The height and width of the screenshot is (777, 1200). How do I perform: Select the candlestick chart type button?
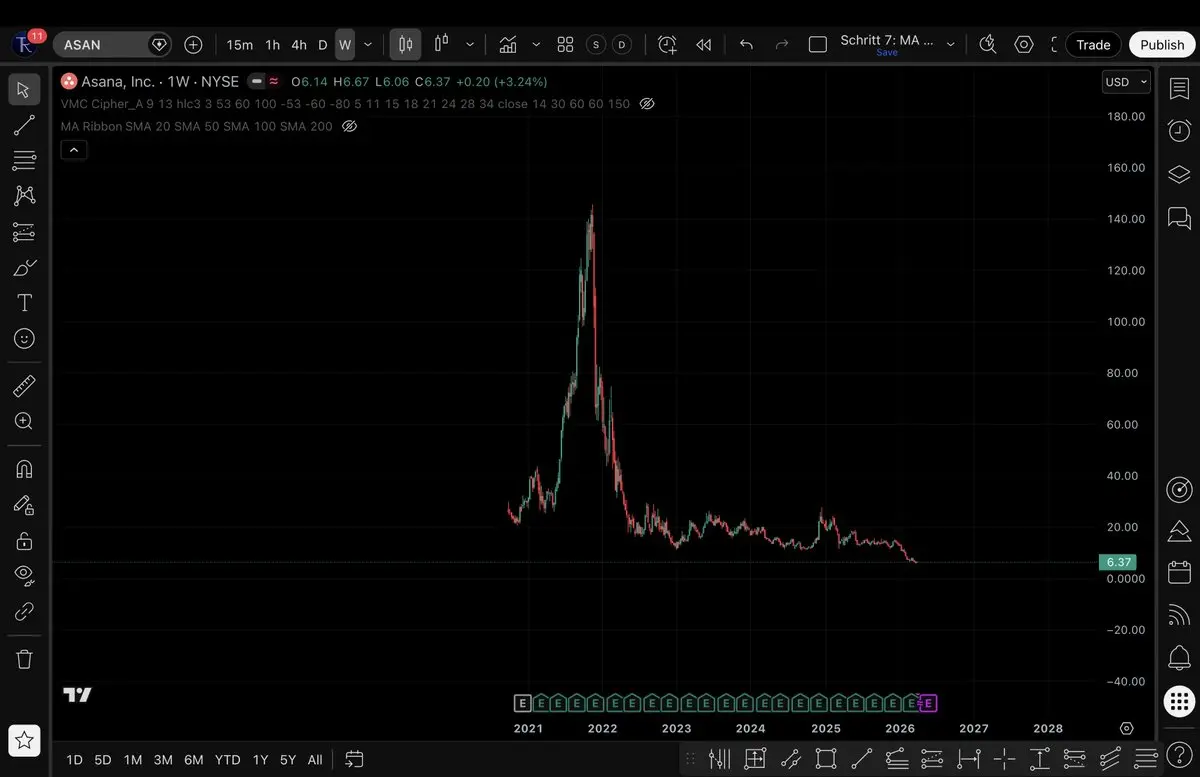point(405,45)
